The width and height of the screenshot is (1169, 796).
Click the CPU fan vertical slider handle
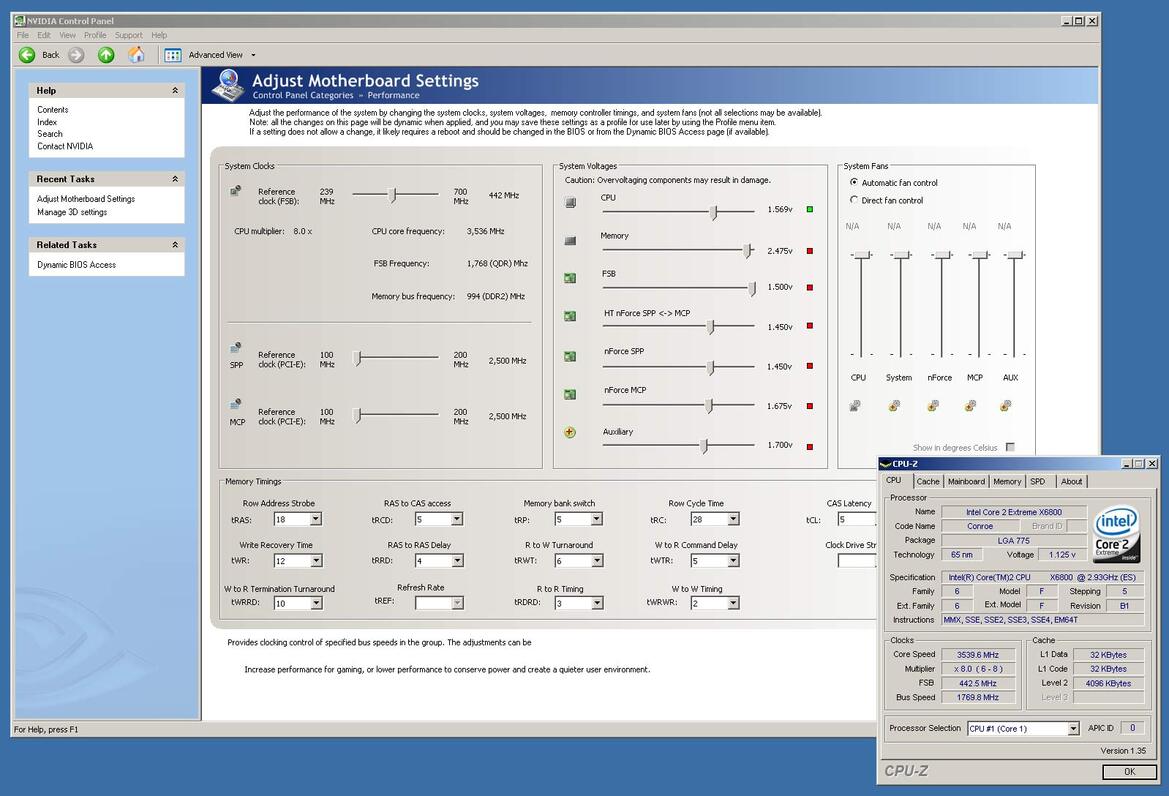tap(862, 255)
